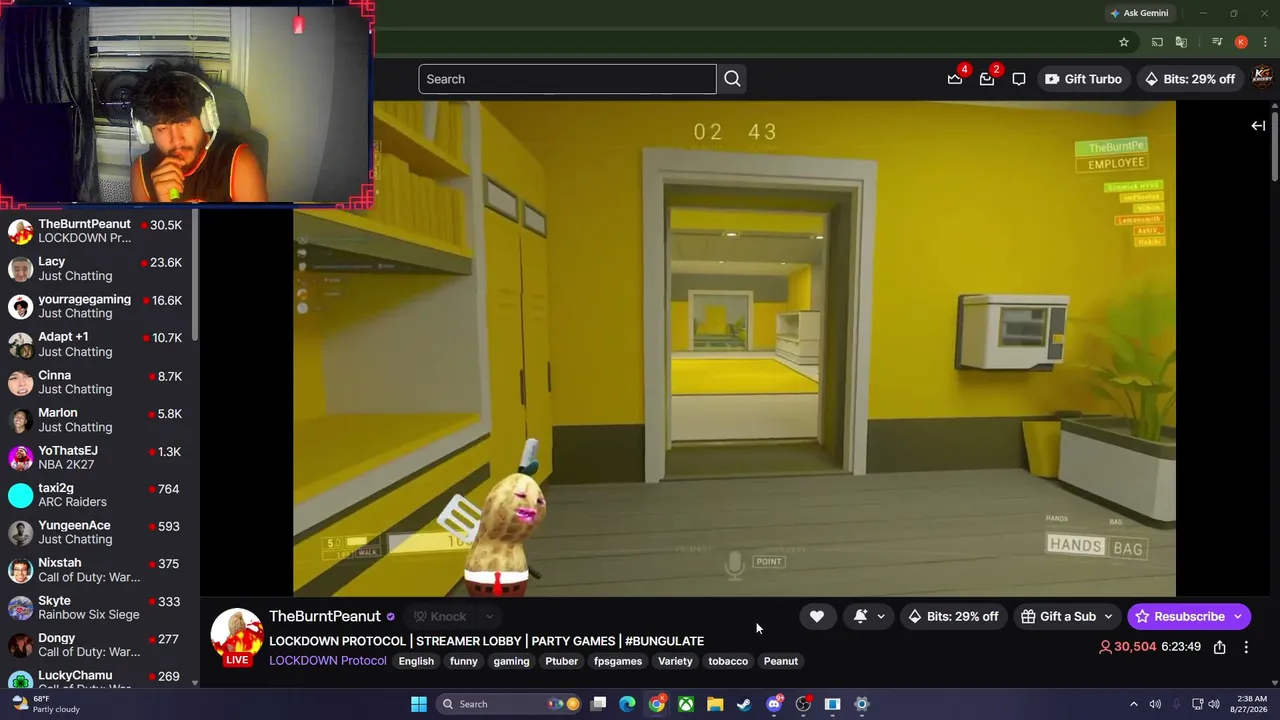Image resolution: width=1280 pixels, height=720 pixels.
Task: Select the fpsgames tag
Action: (x=618, y=661)
